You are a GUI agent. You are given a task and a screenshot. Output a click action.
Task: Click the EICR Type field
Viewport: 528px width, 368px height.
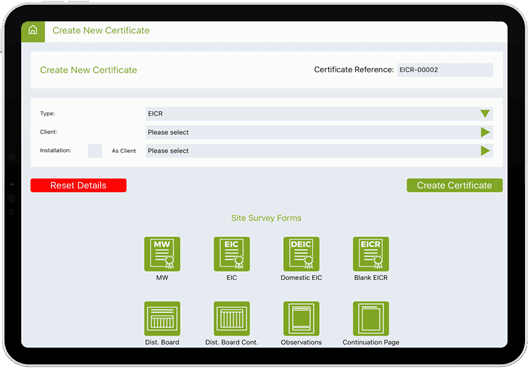(319, 114)
